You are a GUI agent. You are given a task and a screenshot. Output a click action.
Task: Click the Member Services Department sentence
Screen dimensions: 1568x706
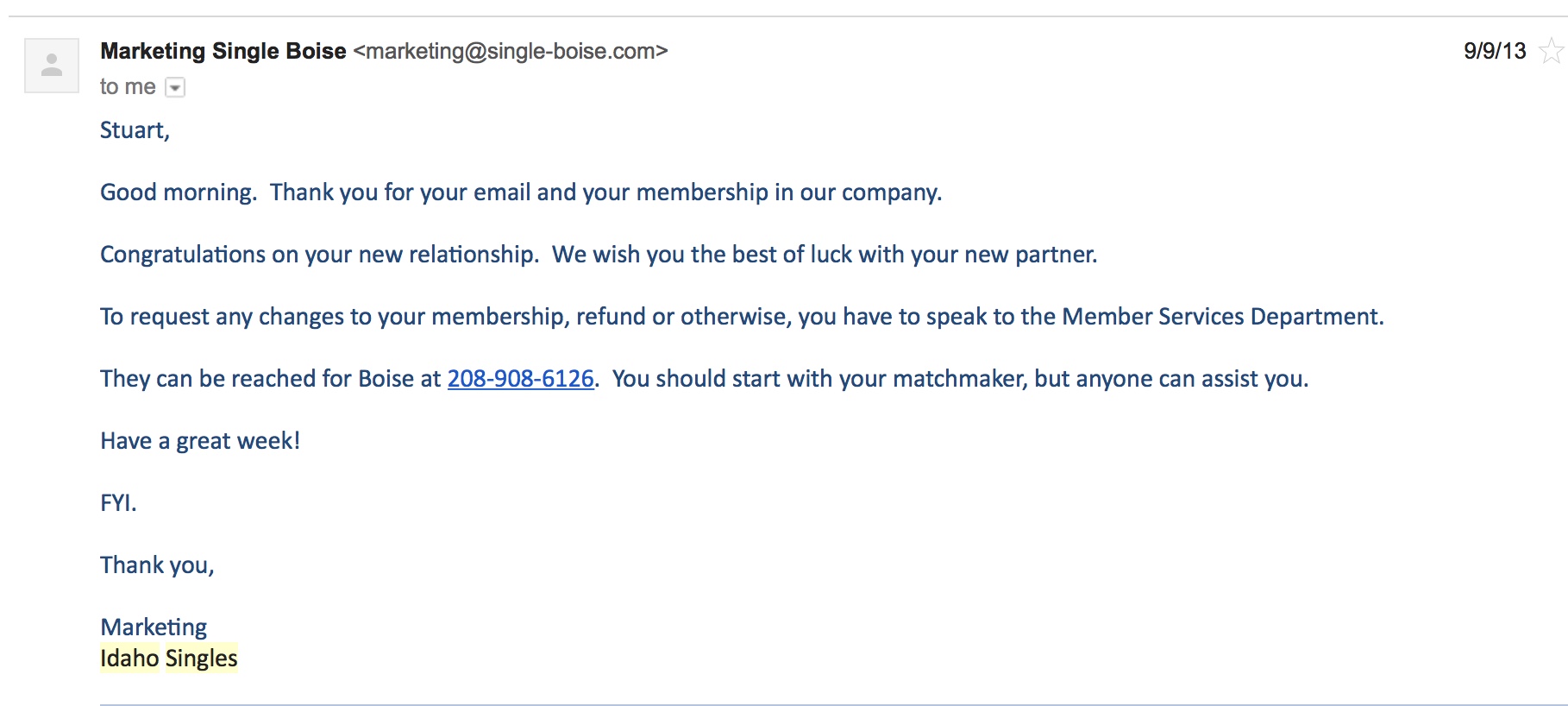(x=742, y=317)
